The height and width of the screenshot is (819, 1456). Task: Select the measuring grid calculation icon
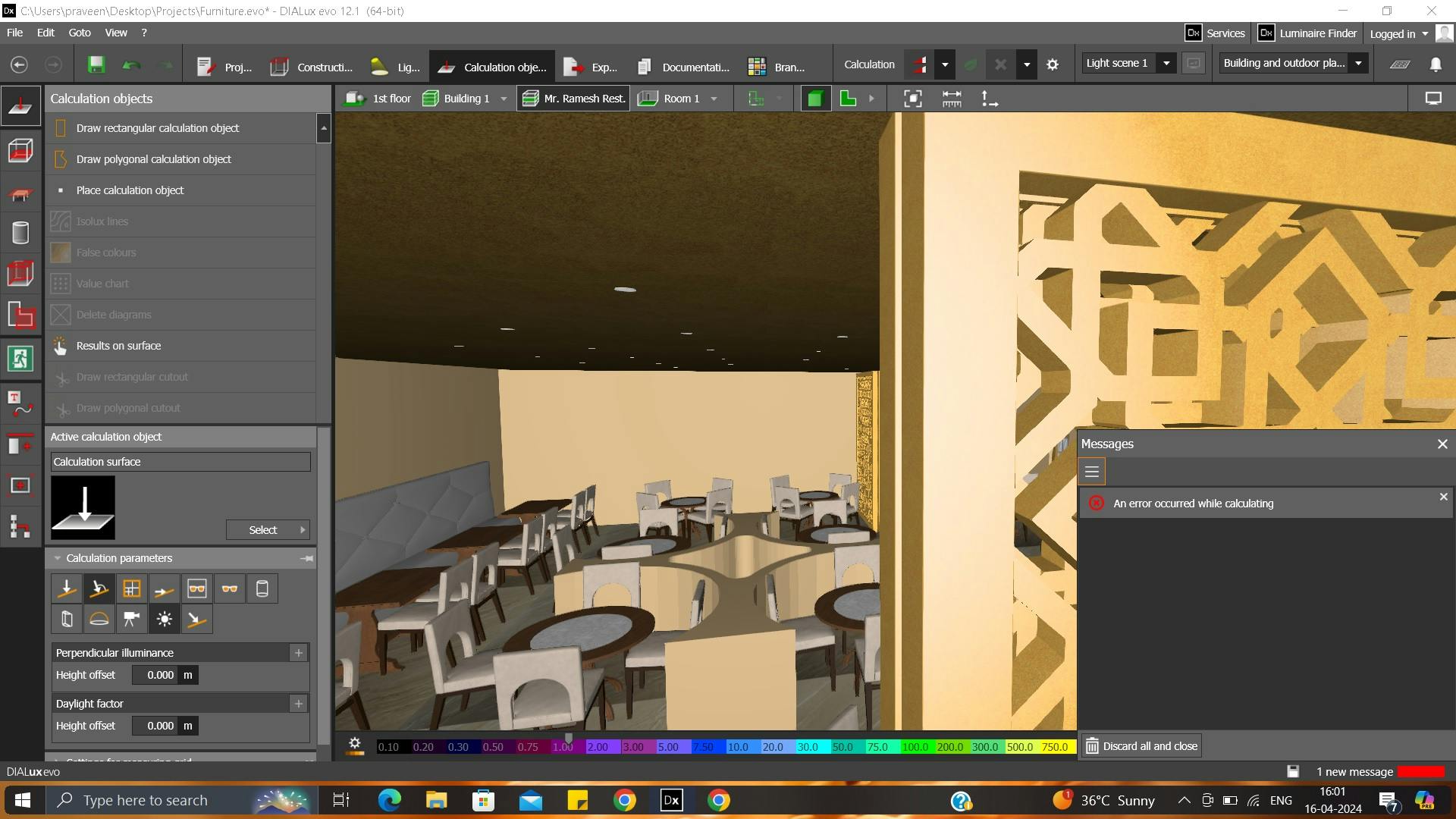coord(132,588)
